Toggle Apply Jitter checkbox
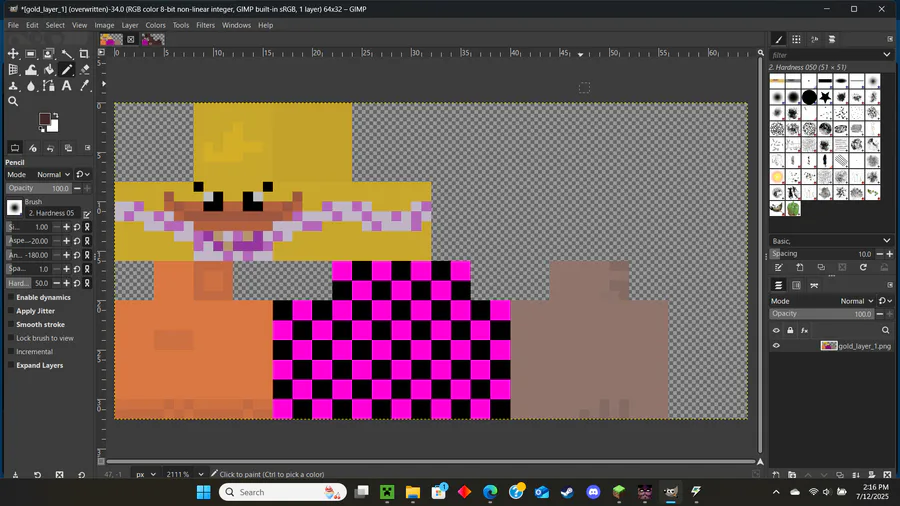Viewport: 900px width, 506px height. (11, 311)
